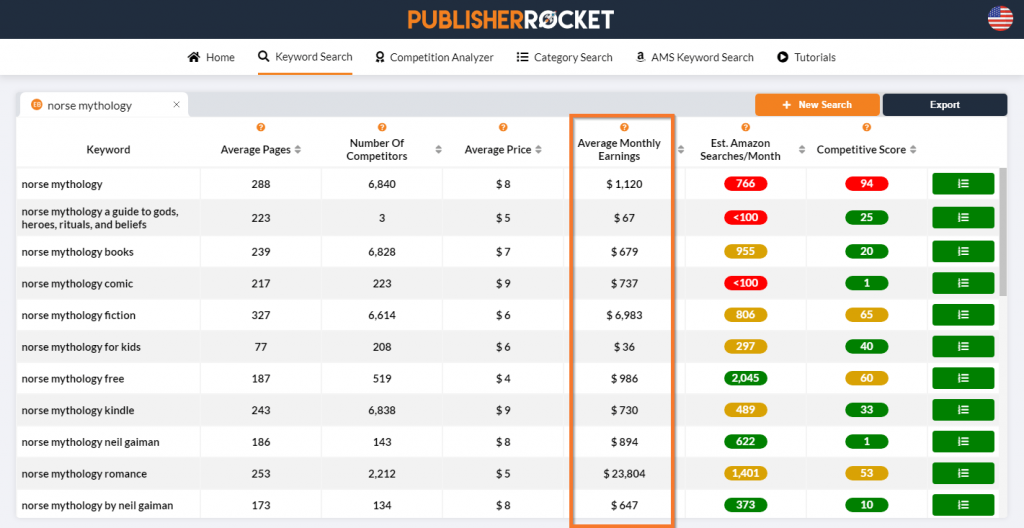Click help icon above Number Of Competitors
Screen dimensions: 1024x528
382,128
